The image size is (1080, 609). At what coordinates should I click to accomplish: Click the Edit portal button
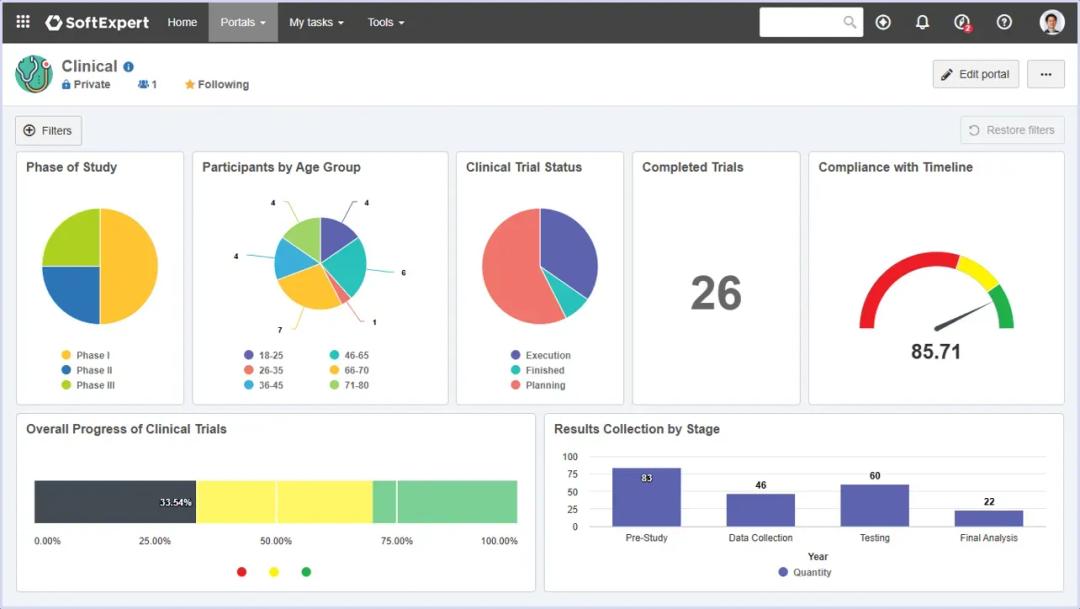coord(975,74)
